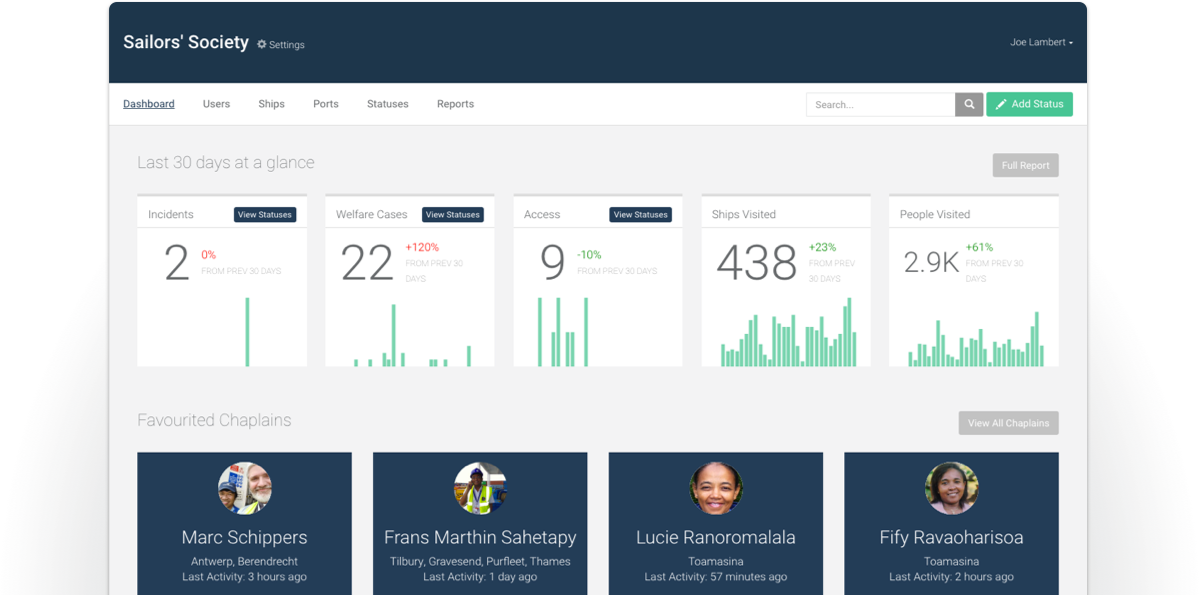
Task: Switch to the Ships tab
Action: pyautogui.click(x=271, y=104)
